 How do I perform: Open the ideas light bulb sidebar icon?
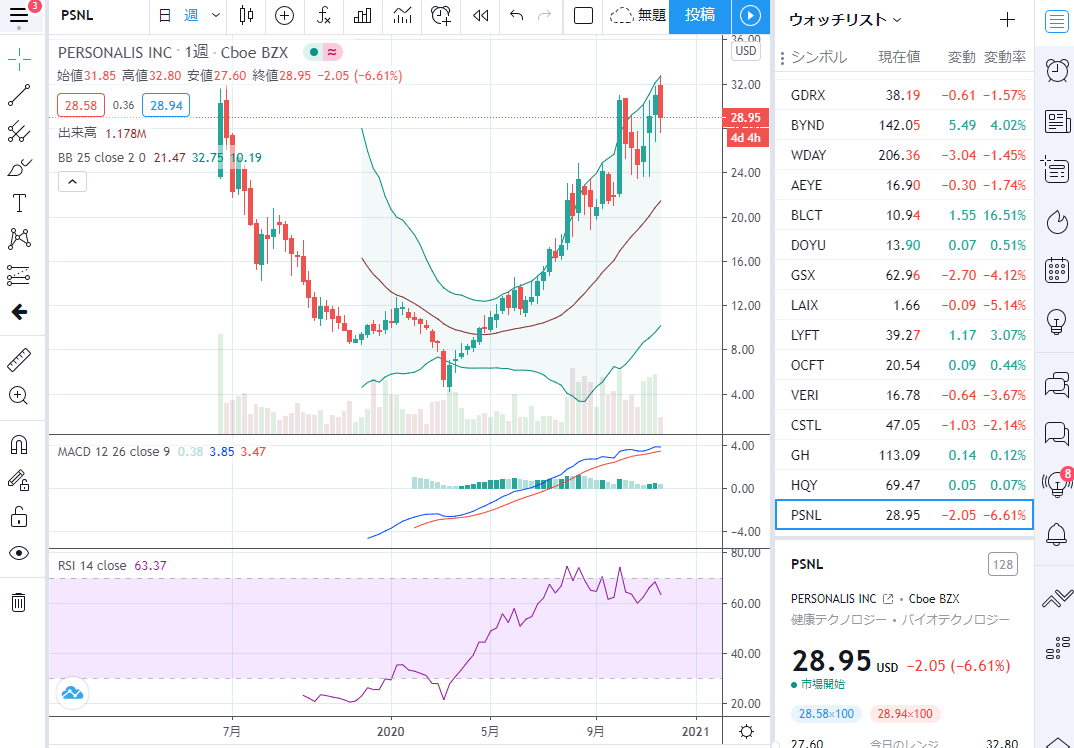[1057, 321]
